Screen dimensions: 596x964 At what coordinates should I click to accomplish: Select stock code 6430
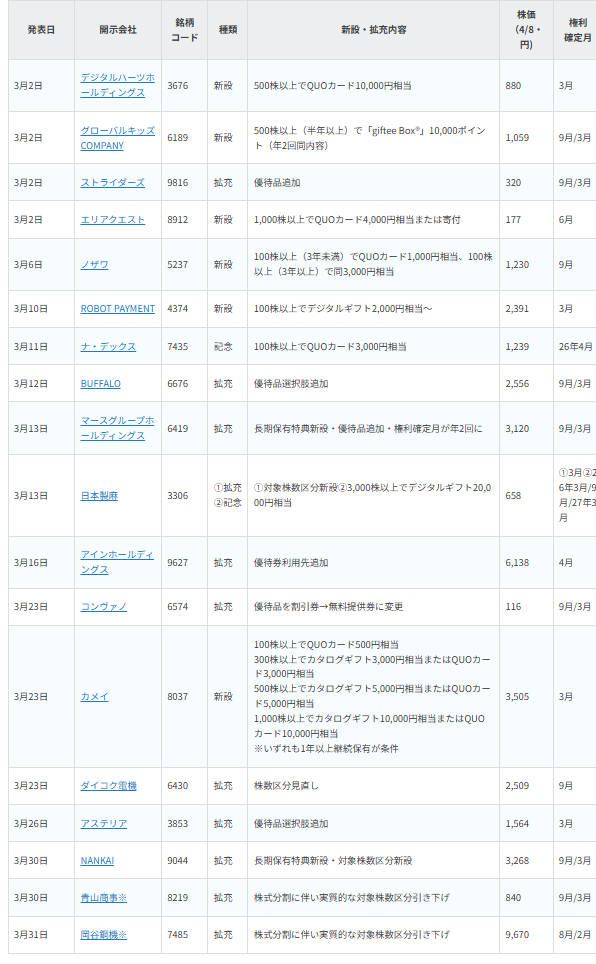click(x=178, y=786)
